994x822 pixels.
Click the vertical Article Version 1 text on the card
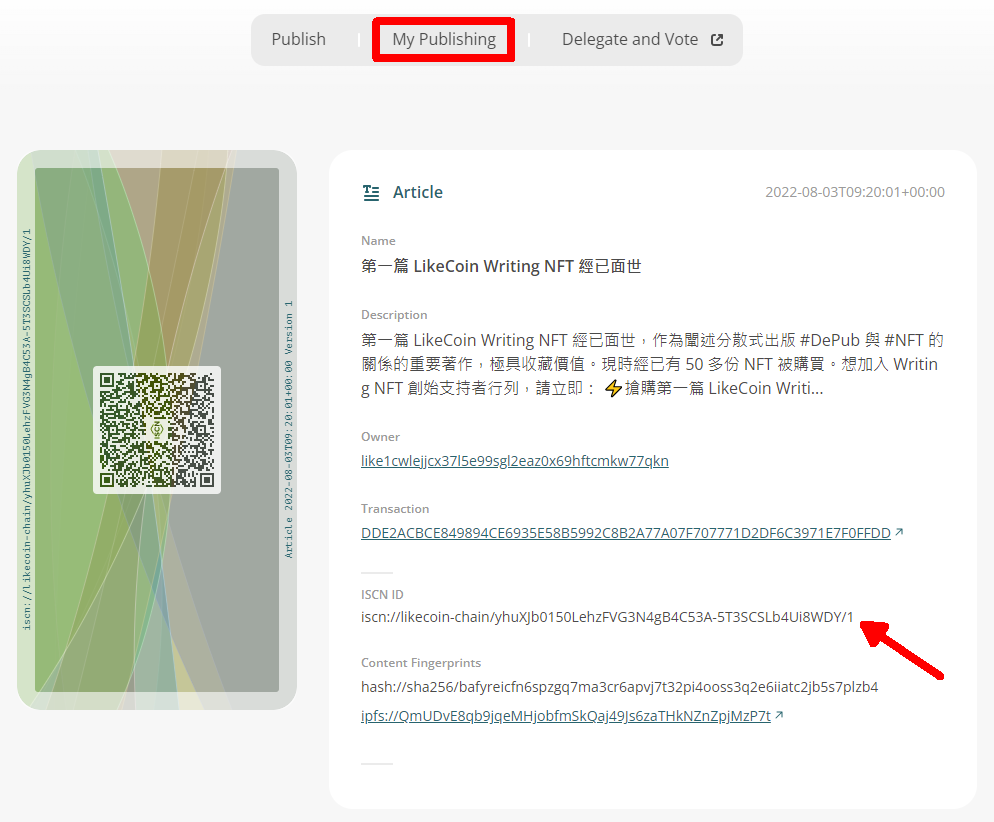(289, 430)
